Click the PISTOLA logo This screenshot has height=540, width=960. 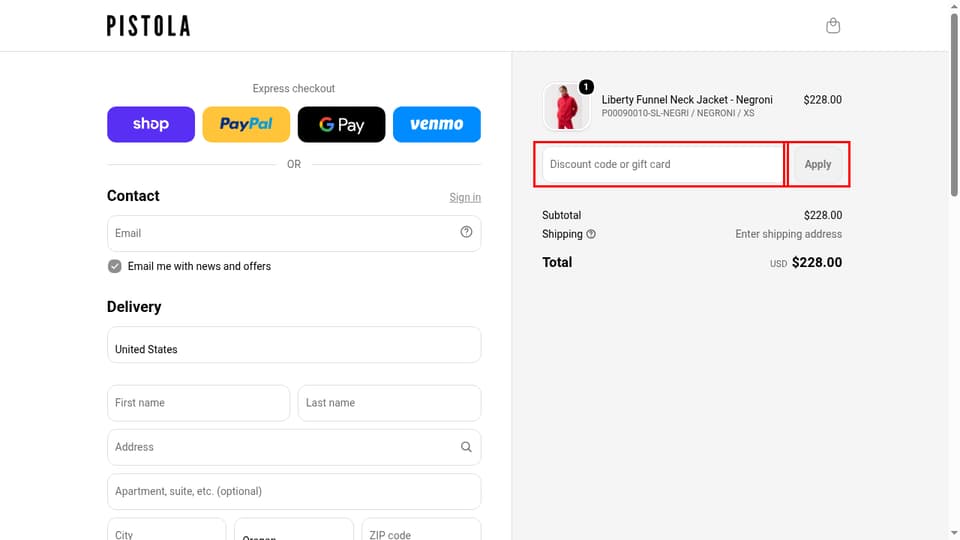click(x=149, y=26)
